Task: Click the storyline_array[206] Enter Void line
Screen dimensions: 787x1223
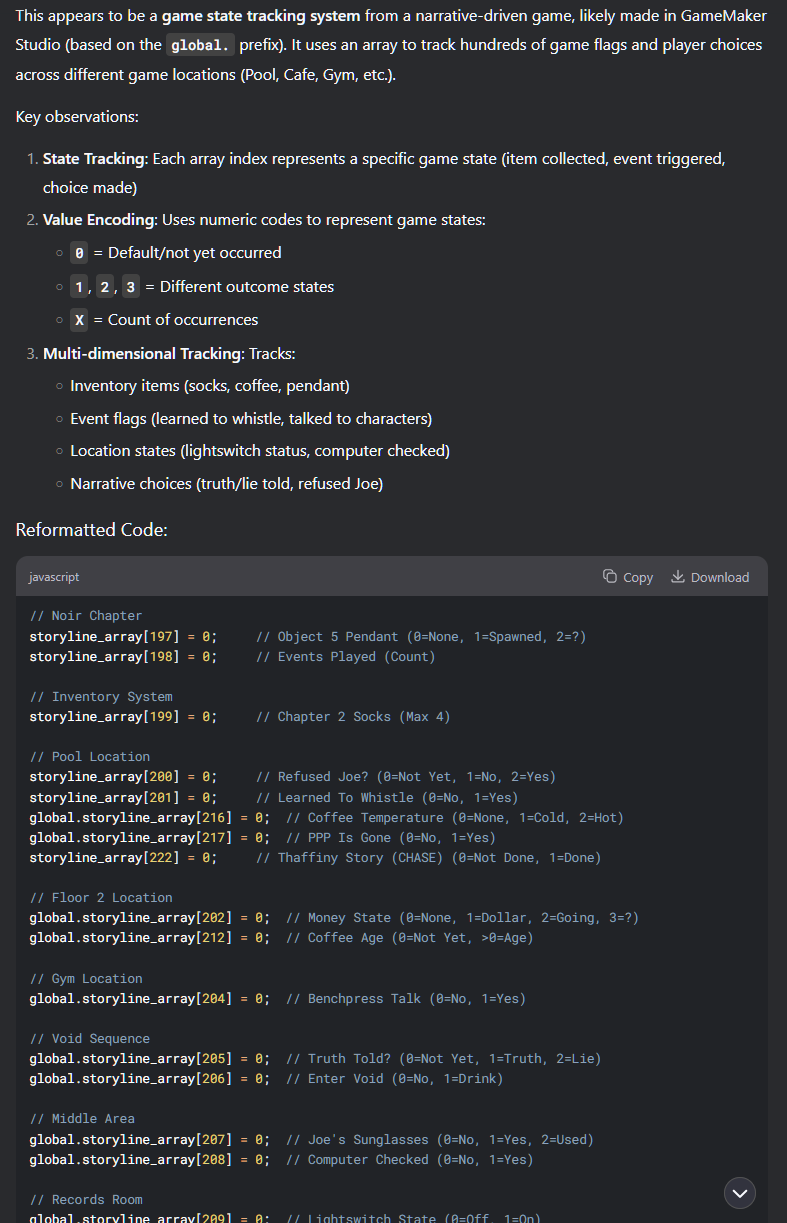Action: 266,1079
